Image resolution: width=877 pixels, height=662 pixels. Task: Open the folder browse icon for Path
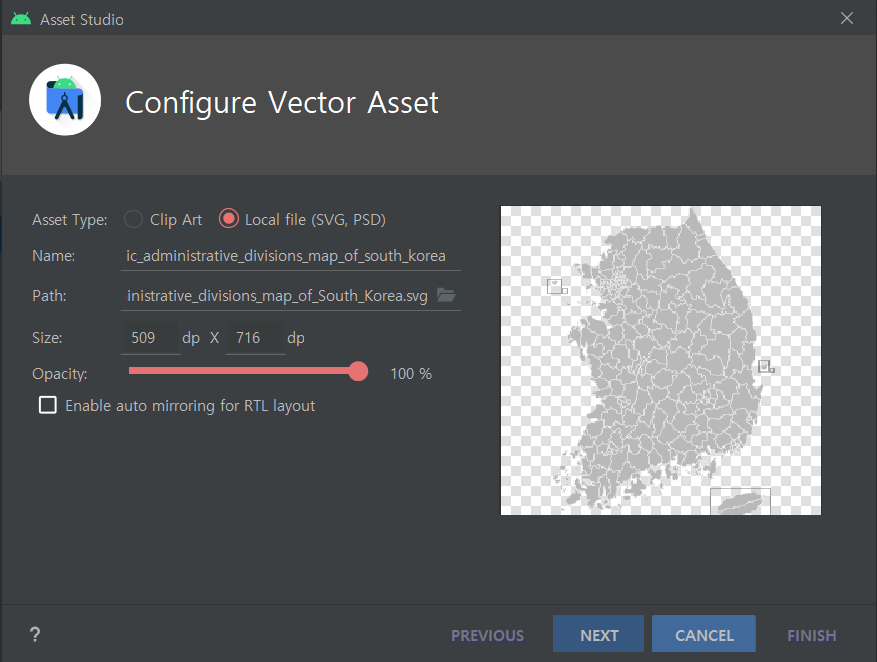tap(446, 295)
